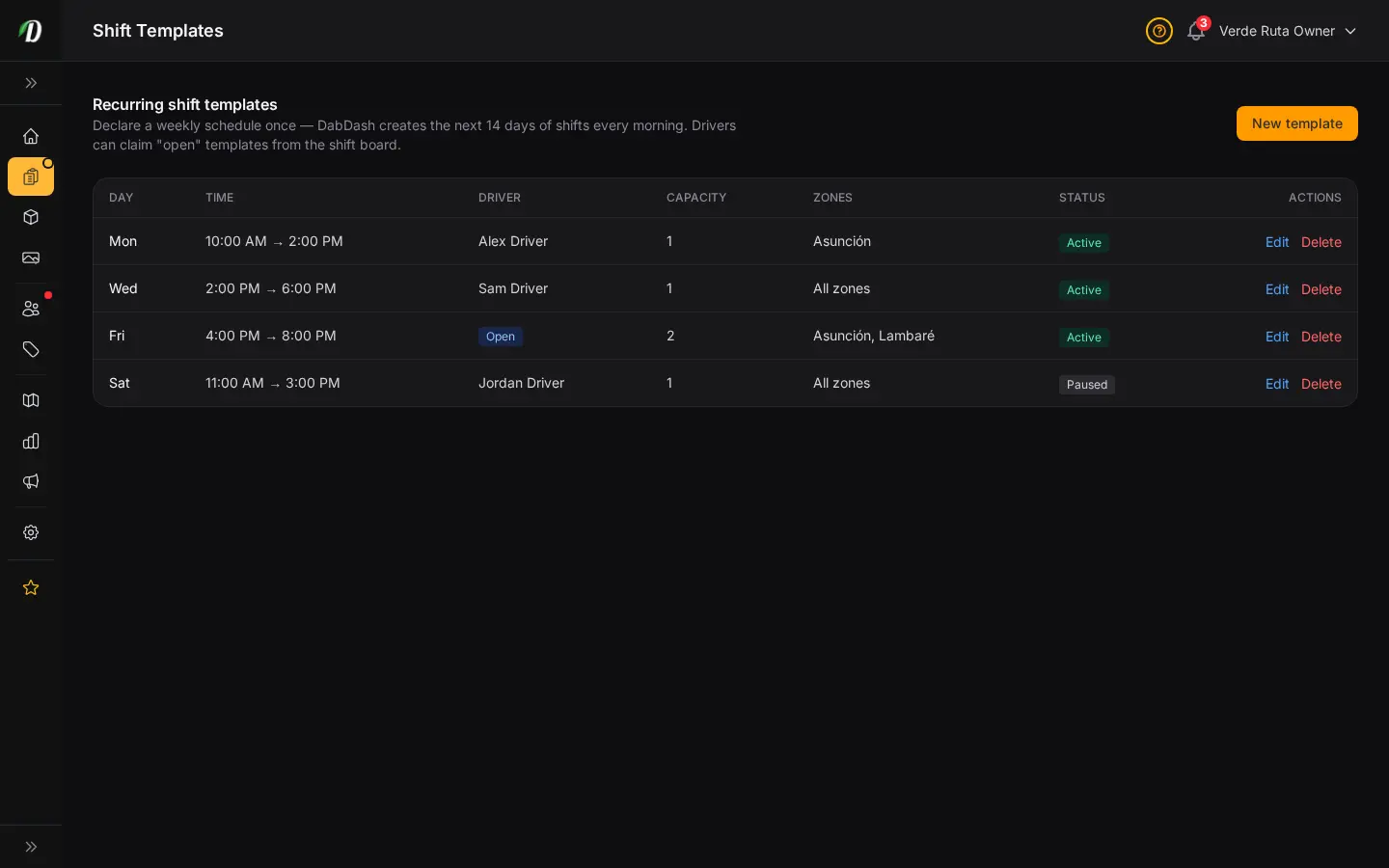Edit the Fri shift template
The height and width of the screenshot is (868, 1389).
(x=1277, y=337)
